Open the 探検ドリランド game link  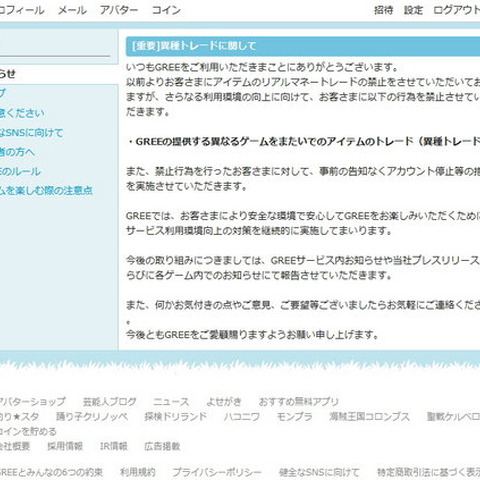[x=176, y=417]
